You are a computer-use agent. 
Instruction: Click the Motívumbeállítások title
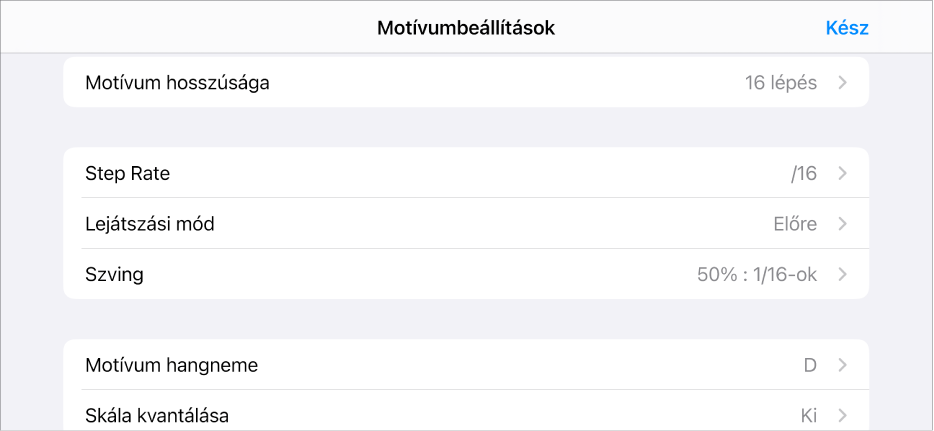click(x=466, y=28)
